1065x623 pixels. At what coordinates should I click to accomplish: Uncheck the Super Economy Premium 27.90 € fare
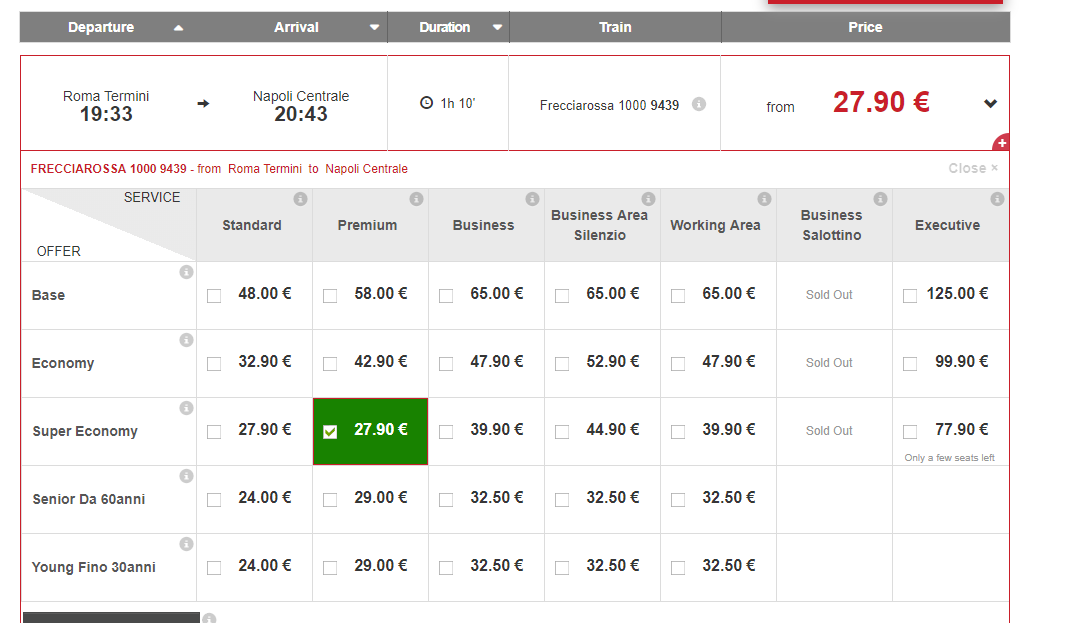(x=330, y=432)
